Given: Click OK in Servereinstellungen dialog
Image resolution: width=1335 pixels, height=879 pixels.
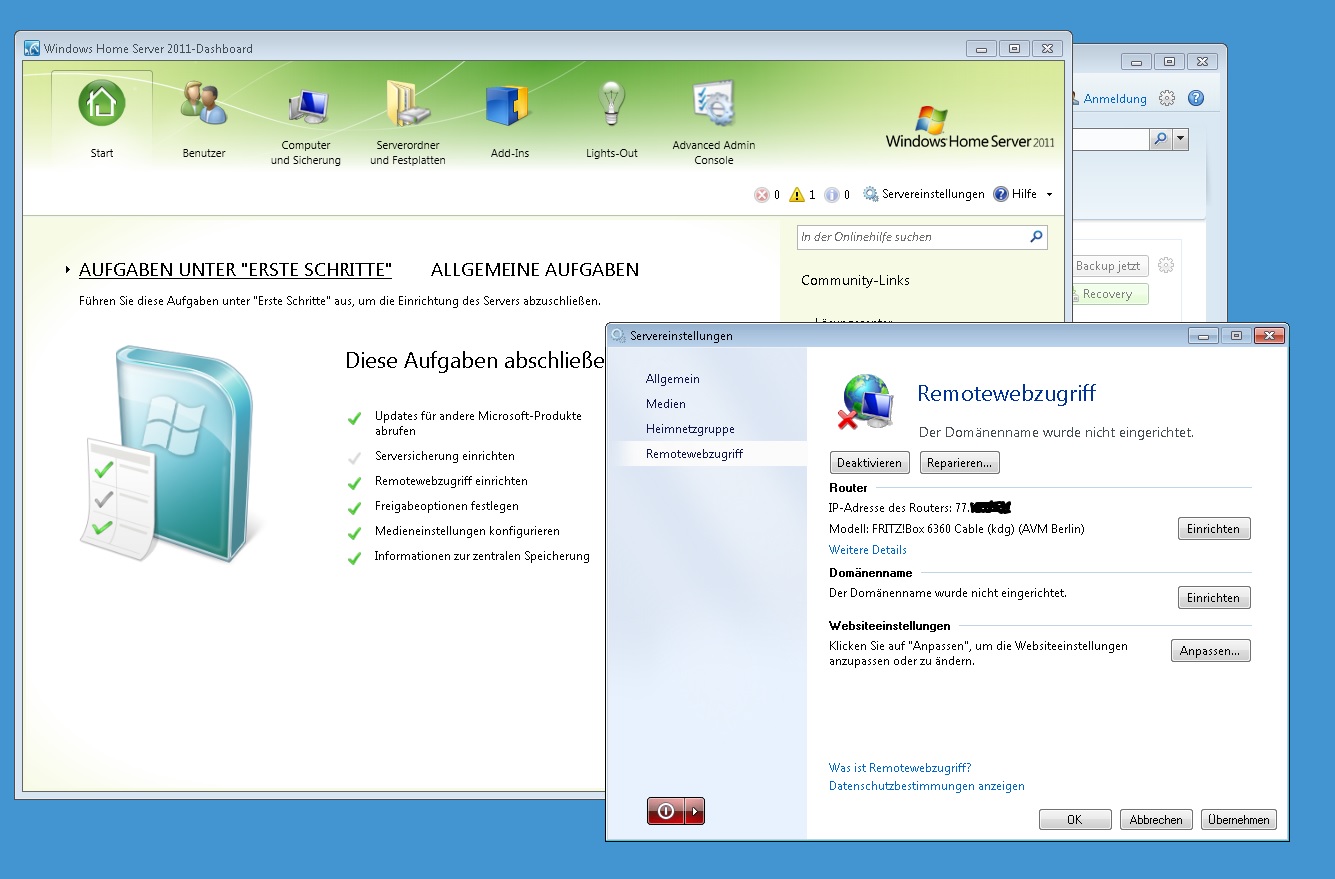Looking at the screenshot, I should click(1075, 820).
